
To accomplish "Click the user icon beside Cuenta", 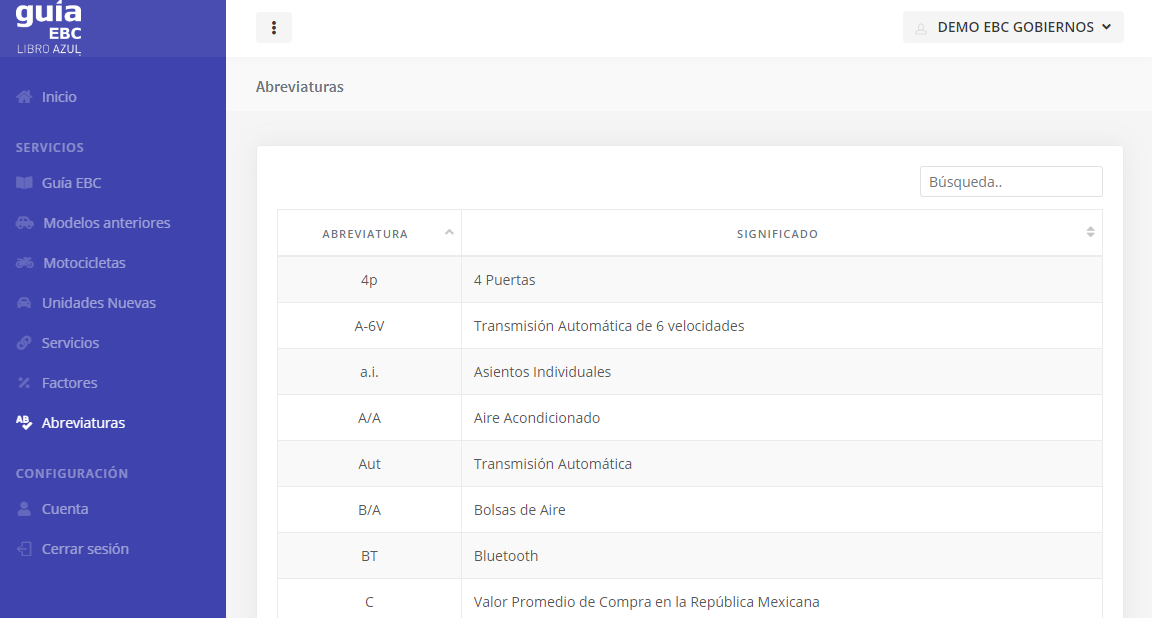I will point(25,509).
